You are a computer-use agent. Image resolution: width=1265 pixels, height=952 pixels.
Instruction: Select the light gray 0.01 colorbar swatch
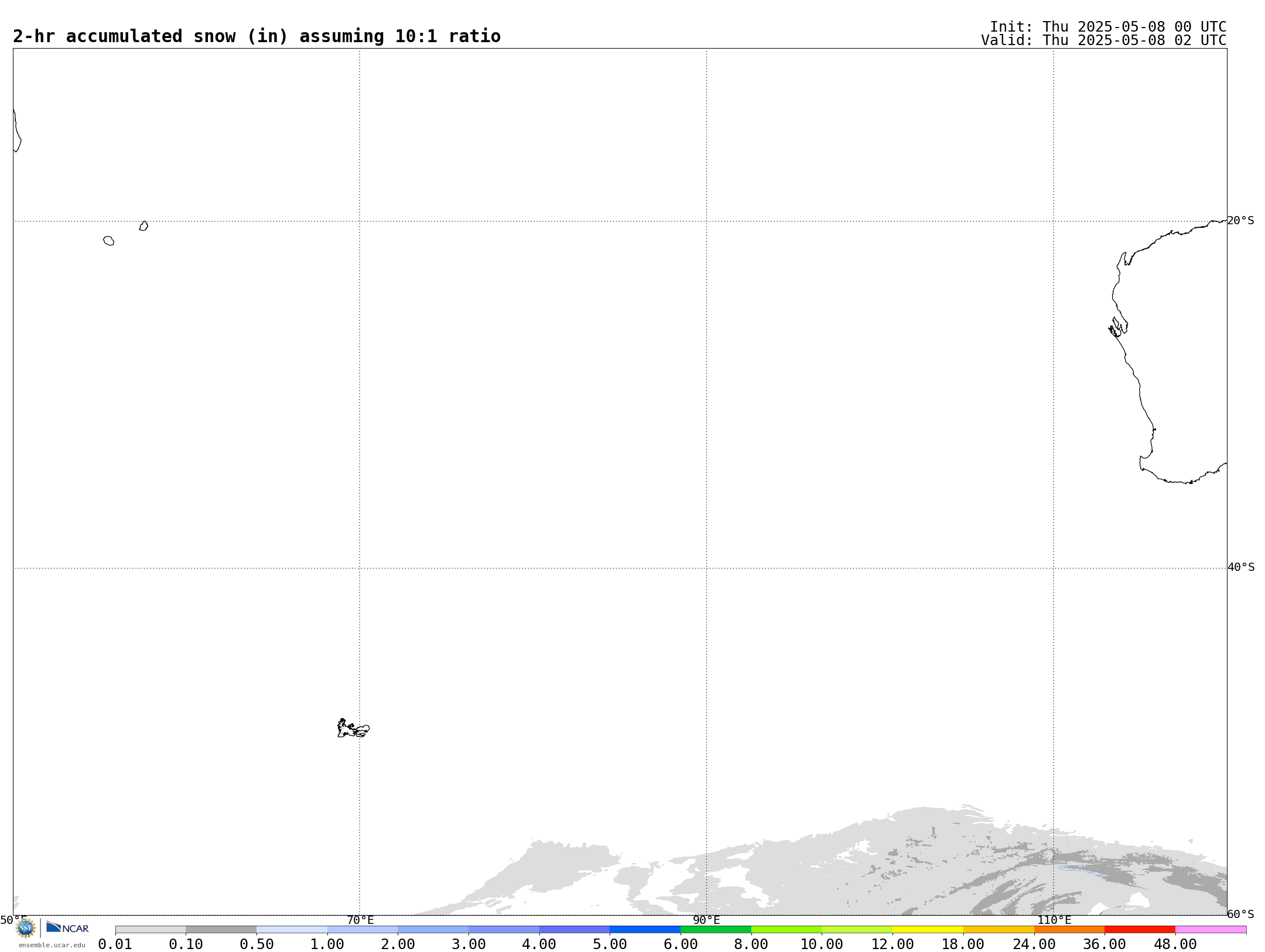151,930
